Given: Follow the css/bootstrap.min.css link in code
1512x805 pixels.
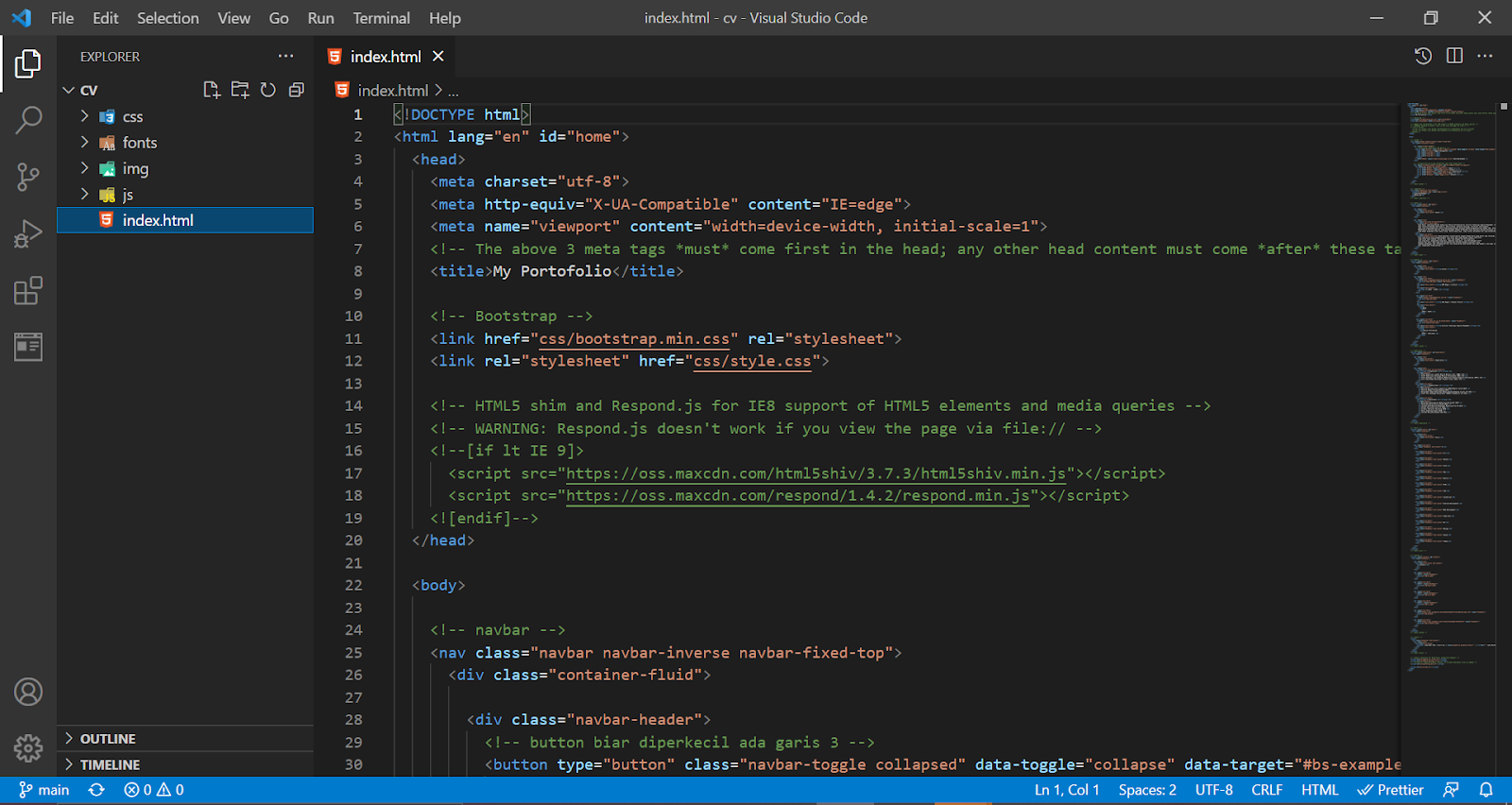Looking at the screenshot, I should point(634,338).
